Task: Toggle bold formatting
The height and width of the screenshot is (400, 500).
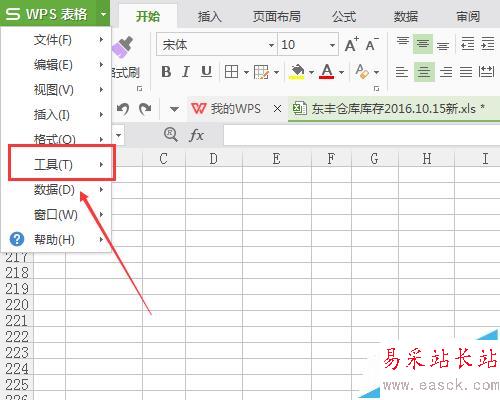Action: [x=166, y=72]
